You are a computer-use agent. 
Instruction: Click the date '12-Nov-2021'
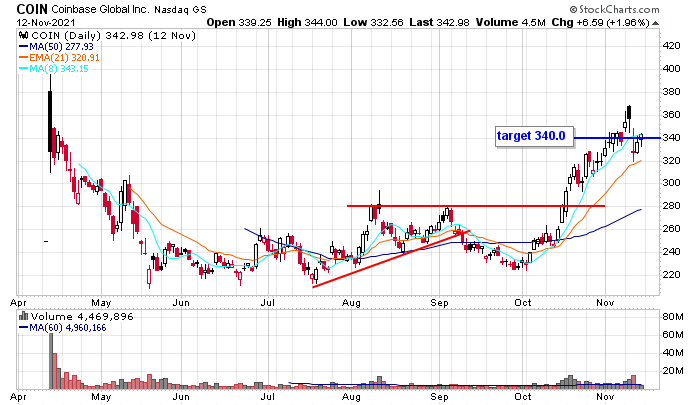click(46, 22)
